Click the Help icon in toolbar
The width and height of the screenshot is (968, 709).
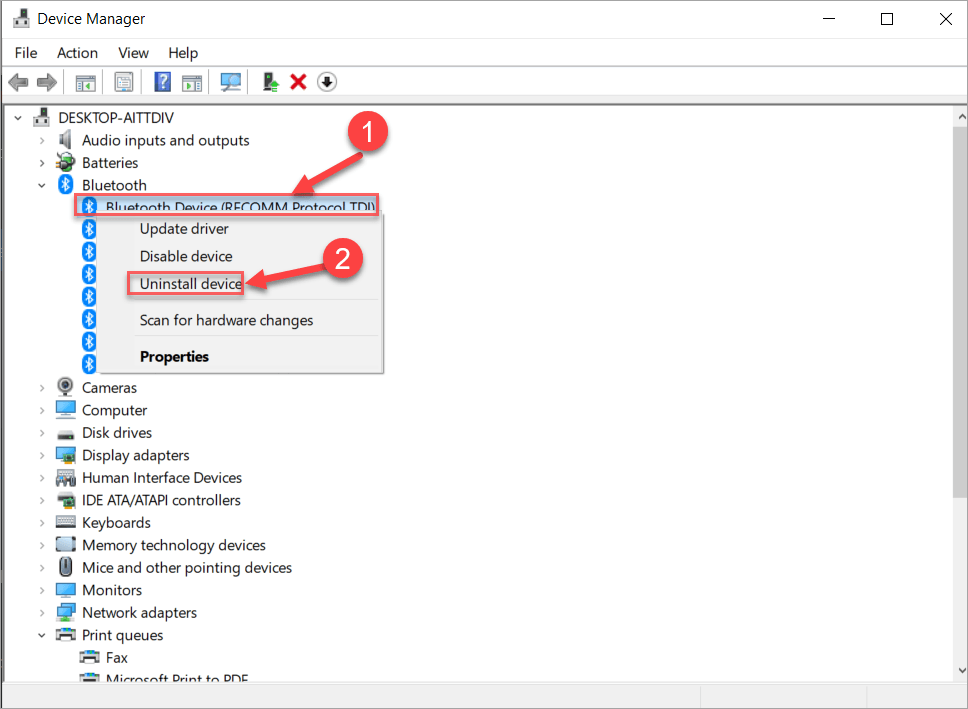click(163, 82)
